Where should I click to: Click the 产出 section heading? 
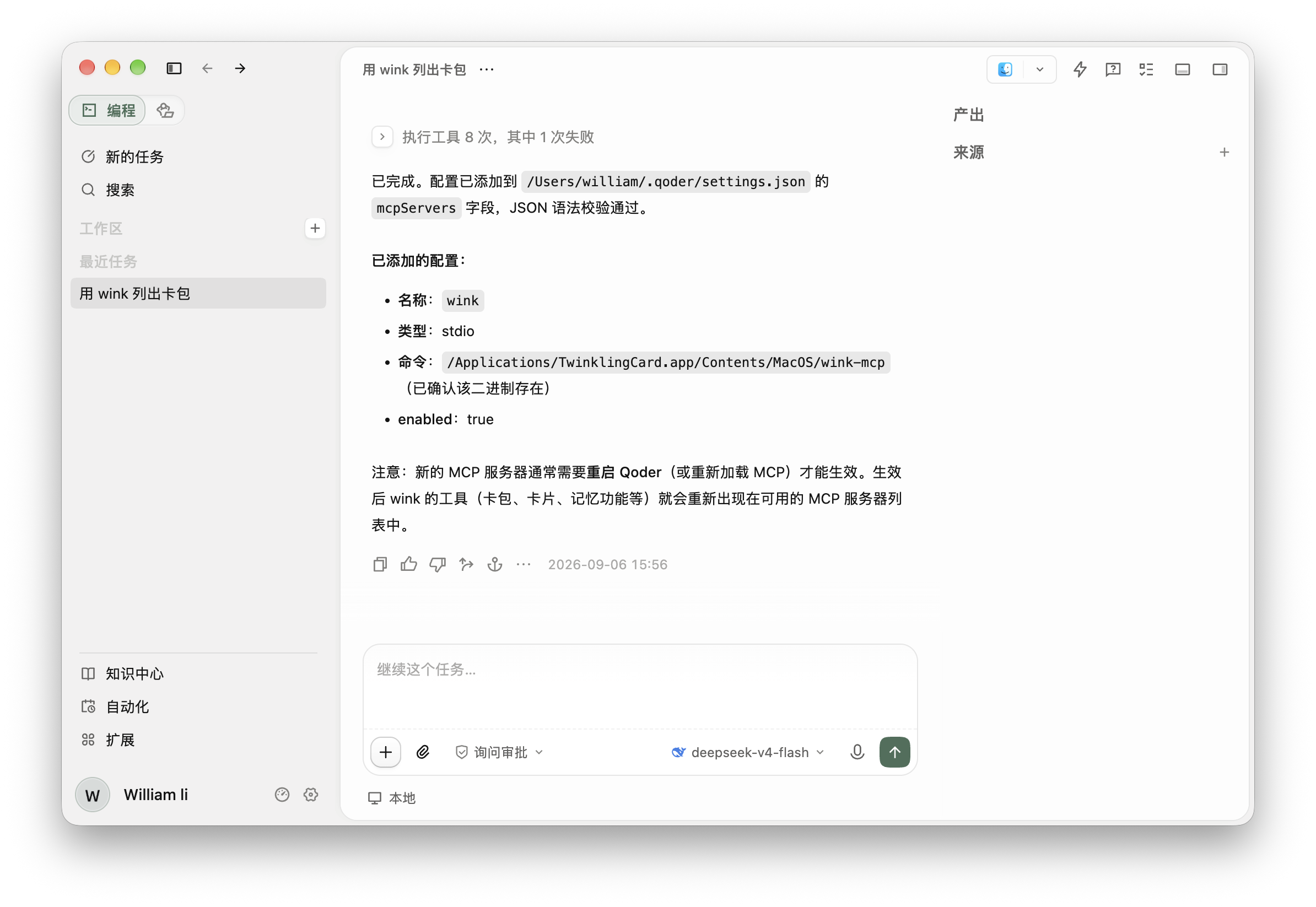[969, 115]
